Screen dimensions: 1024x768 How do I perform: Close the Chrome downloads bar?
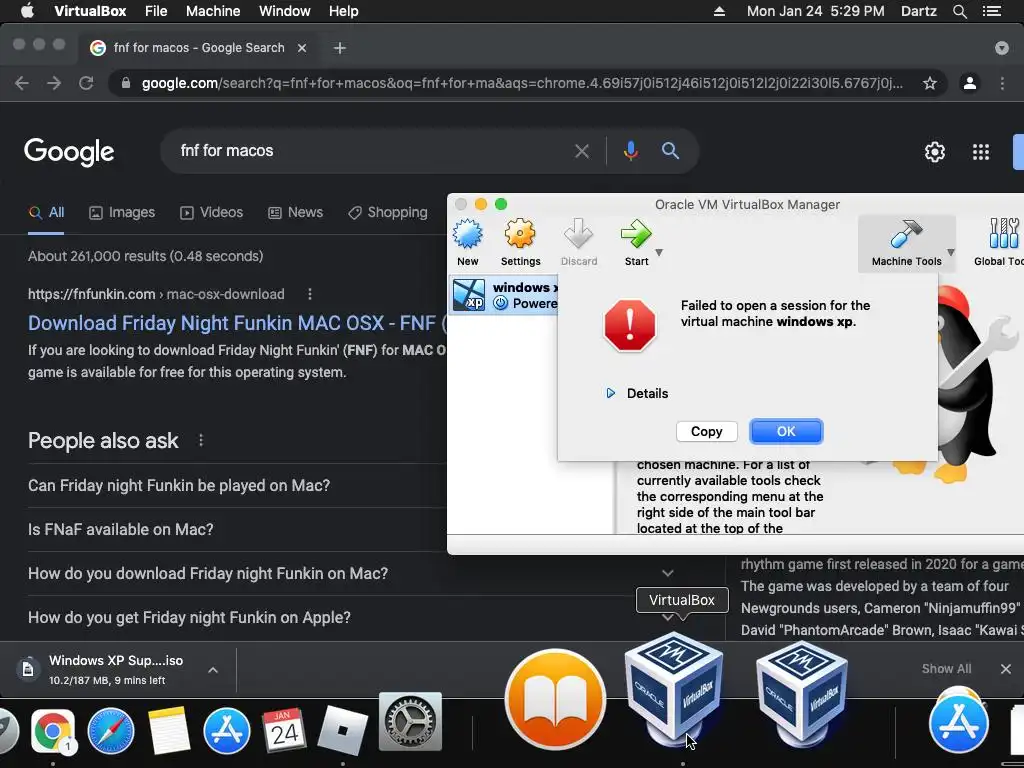(x=1006, y=669)
